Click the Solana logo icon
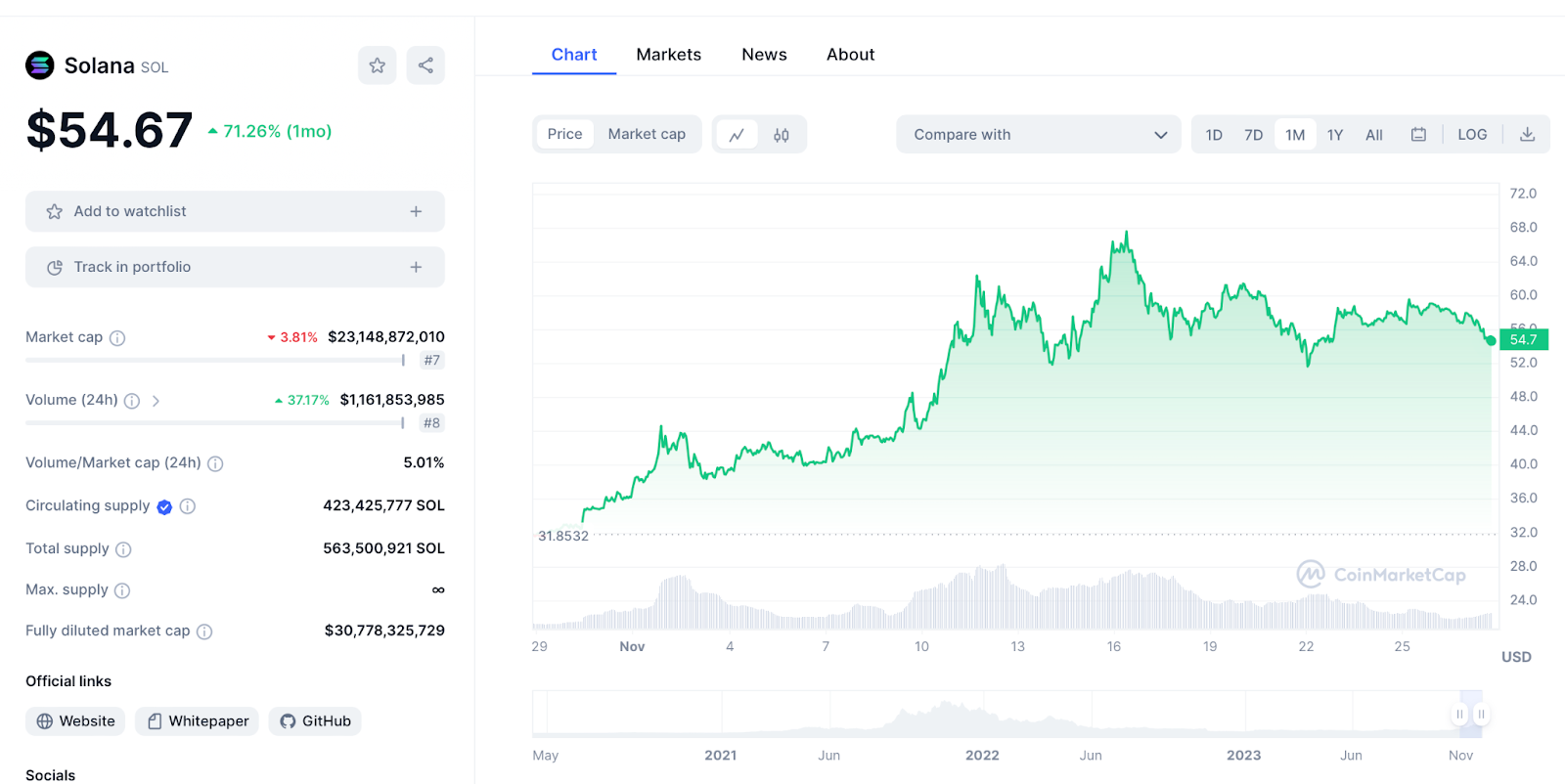 click(x=40, y=65)
